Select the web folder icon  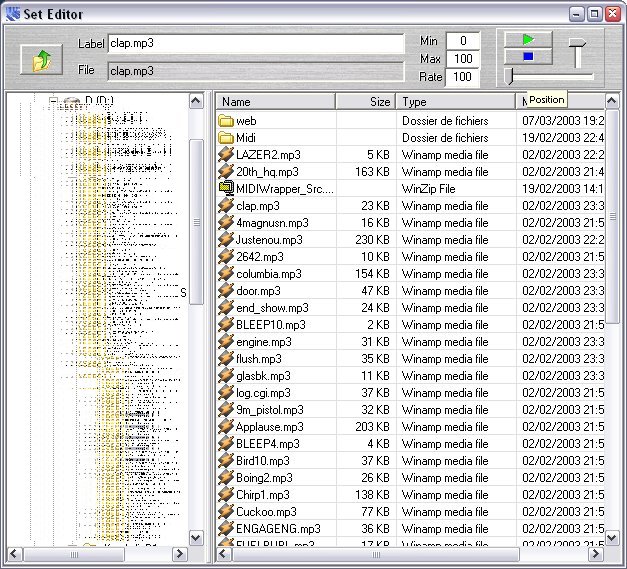226,121
